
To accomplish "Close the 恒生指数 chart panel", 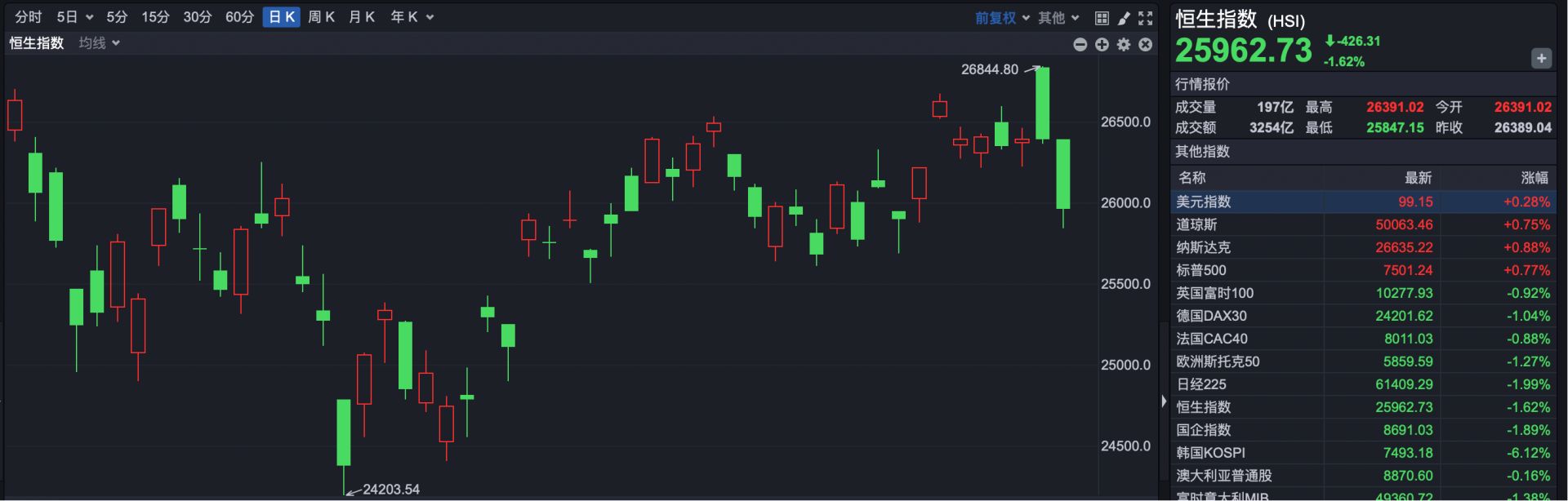I will (1146, 44).
